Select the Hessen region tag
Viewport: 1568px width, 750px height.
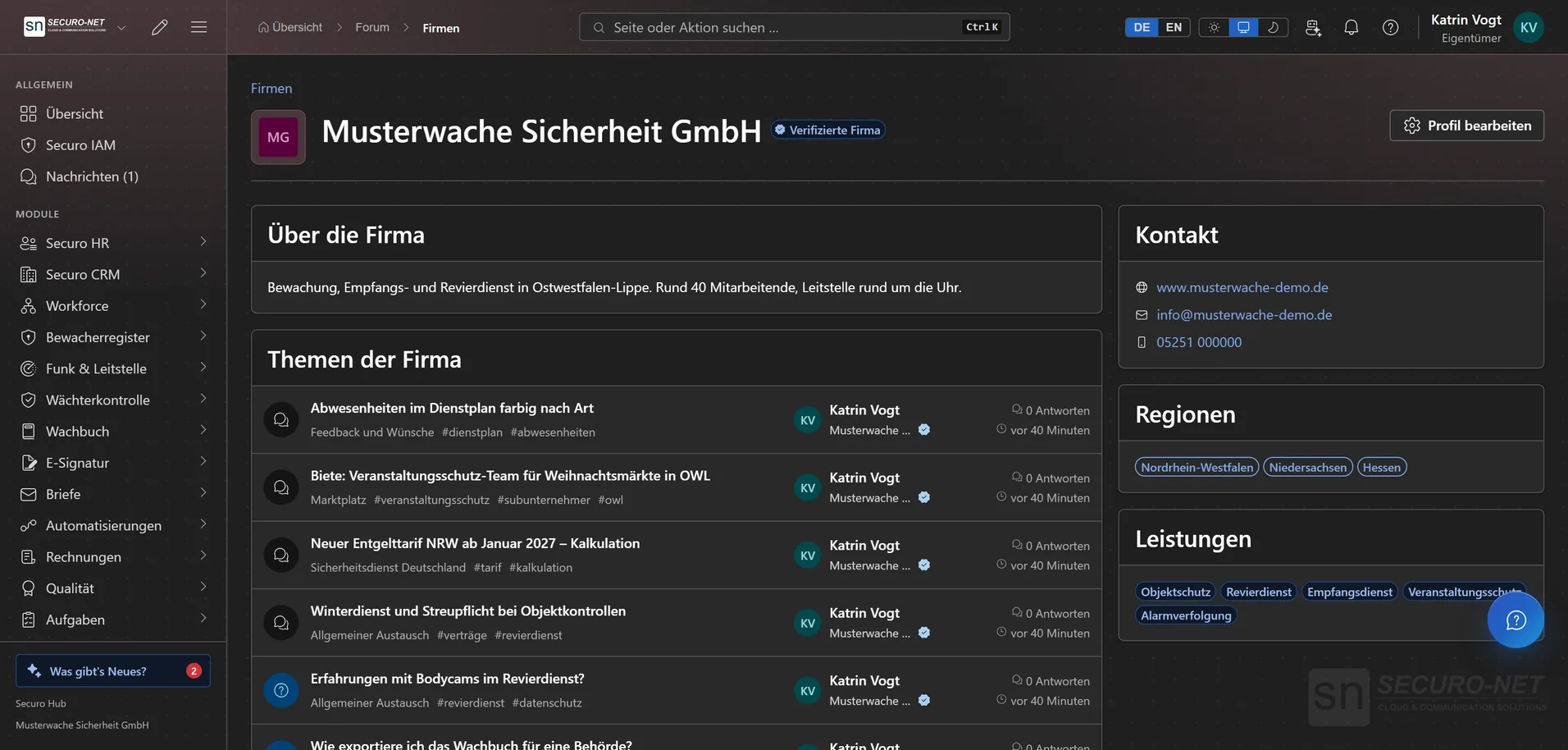coord(1382,467)
